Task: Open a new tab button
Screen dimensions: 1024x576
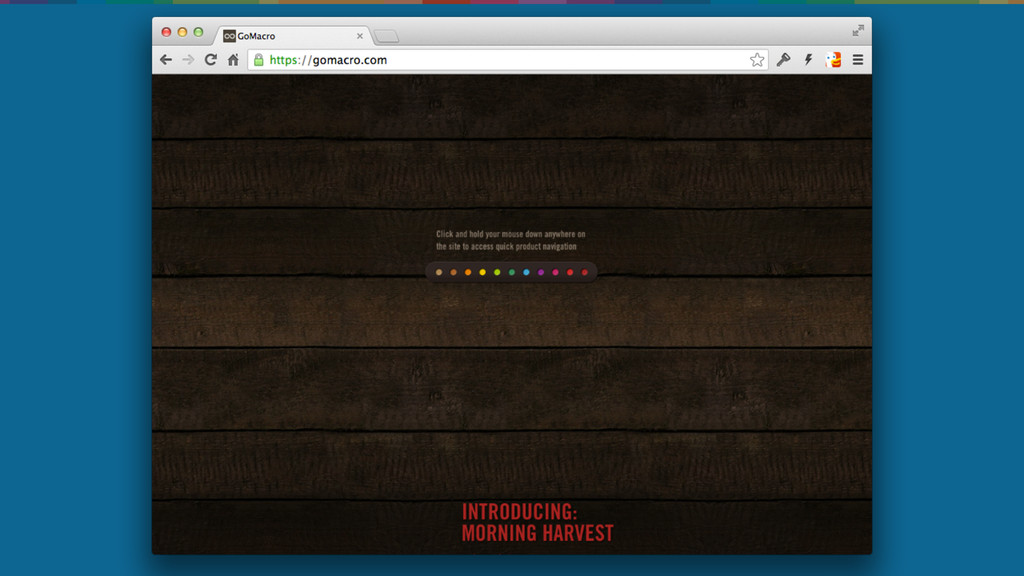Action: (387, 37)
